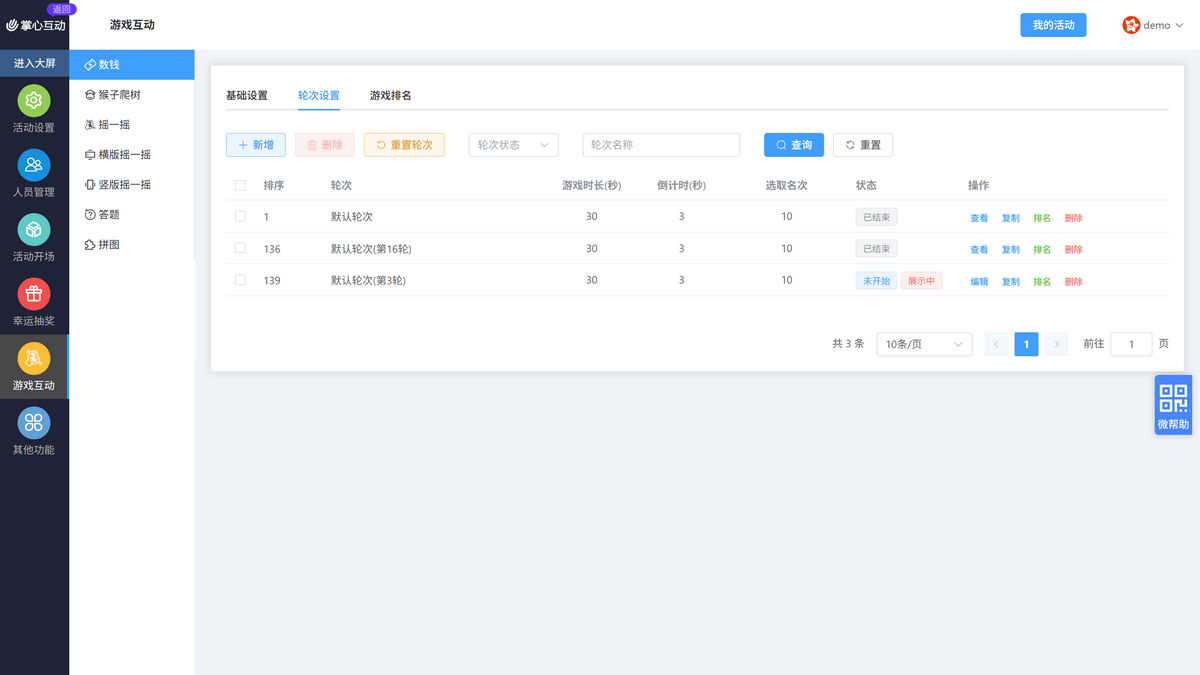1200x675 pixels.
Task: Switch to the 轮次设置 tab
Action: 319,96
